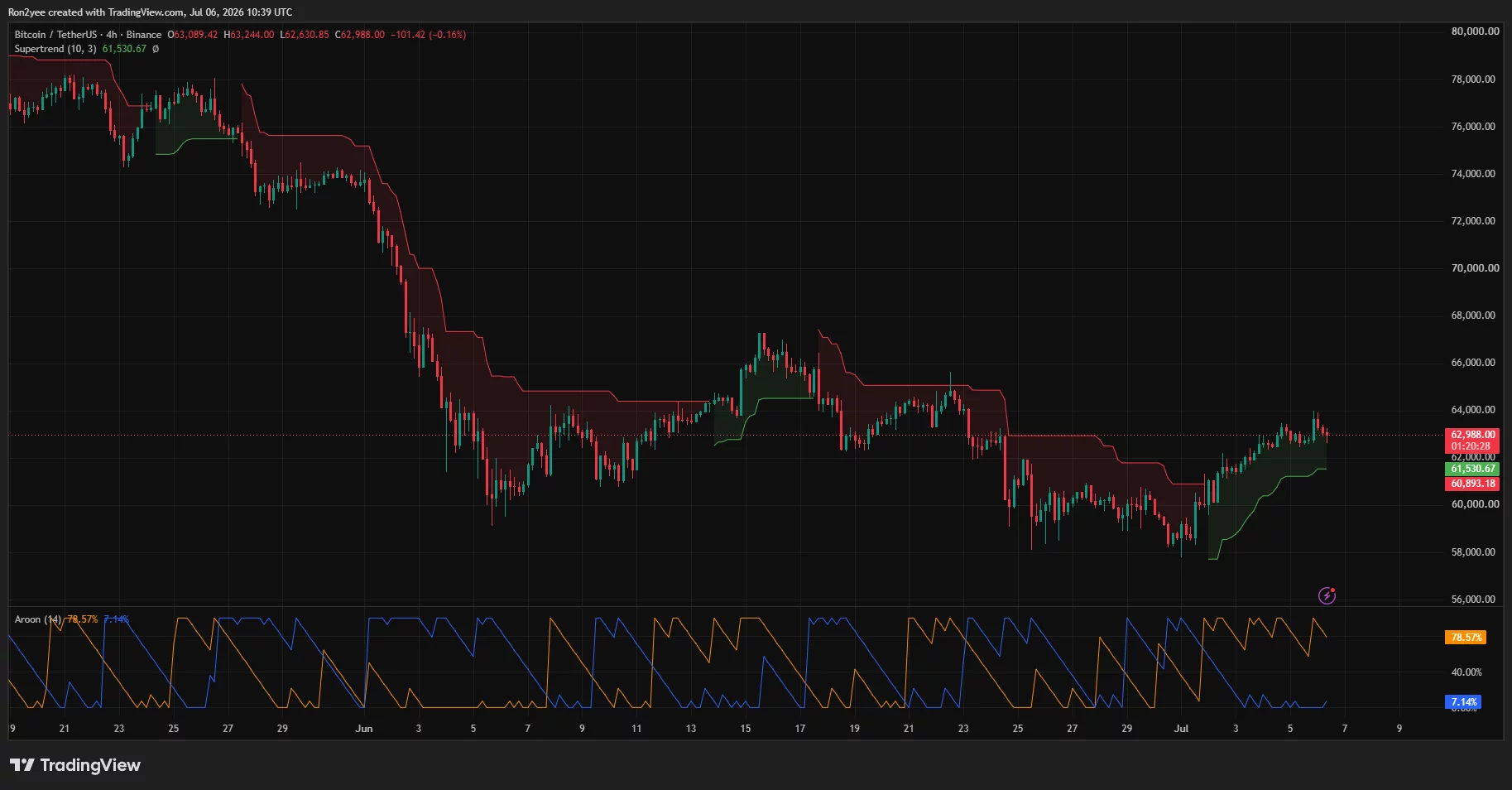
Task: Click the red 60,893.18 price axis label
Action: click(1472, 484)
